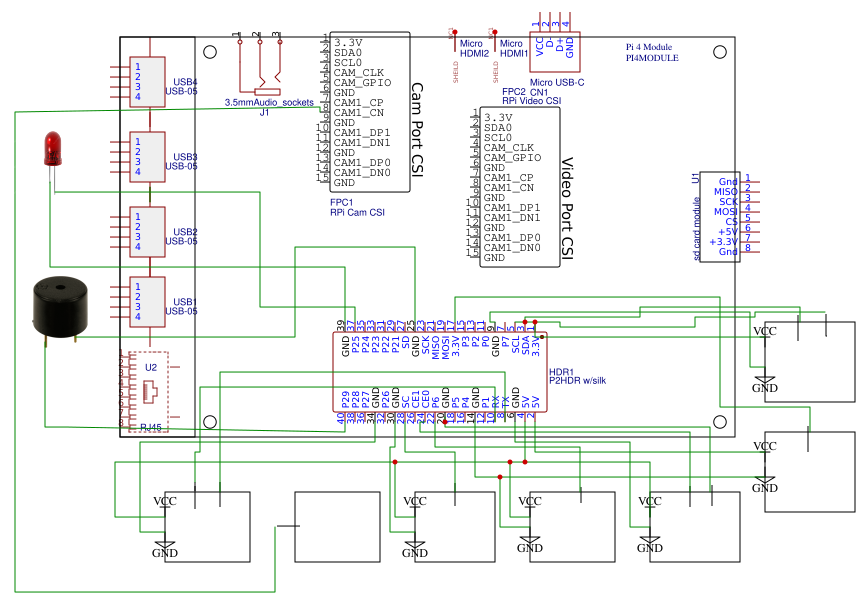Select the USB4 connector symbol
Viewport: 865px width, 602px height.
[147, 82]
